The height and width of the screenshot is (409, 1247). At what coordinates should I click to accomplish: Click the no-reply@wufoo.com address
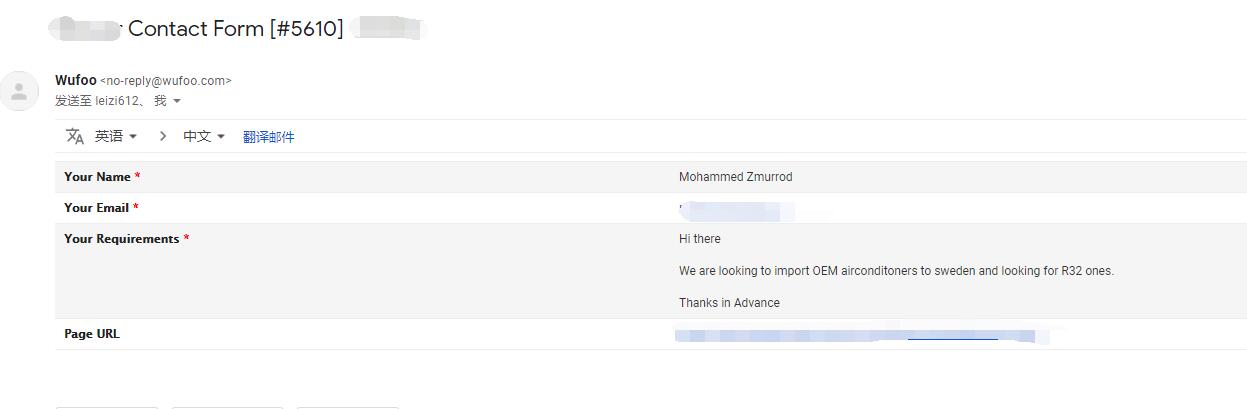point(166,81)
